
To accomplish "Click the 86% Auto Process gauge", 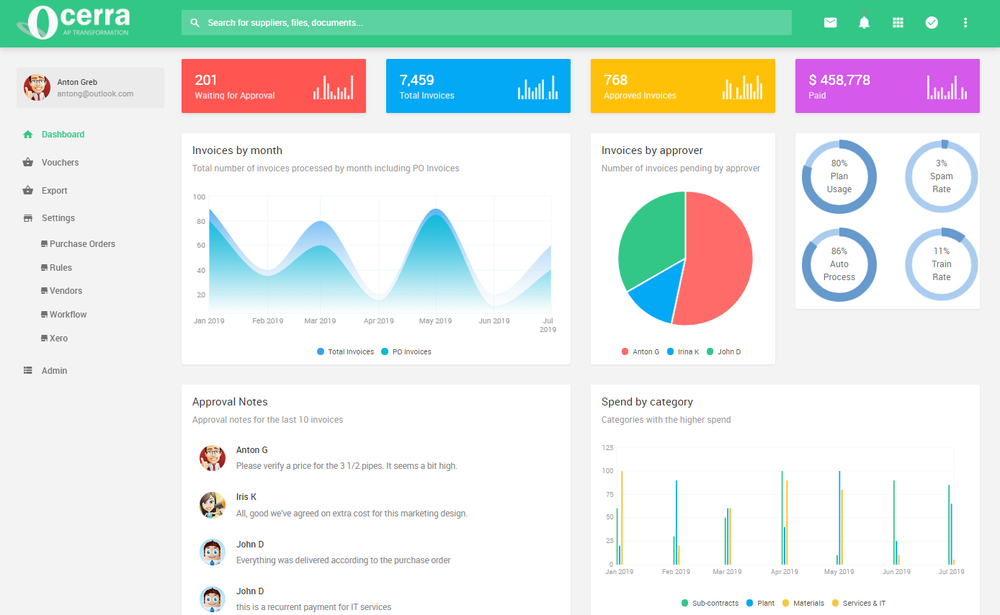I will click(x=839, y=265).
